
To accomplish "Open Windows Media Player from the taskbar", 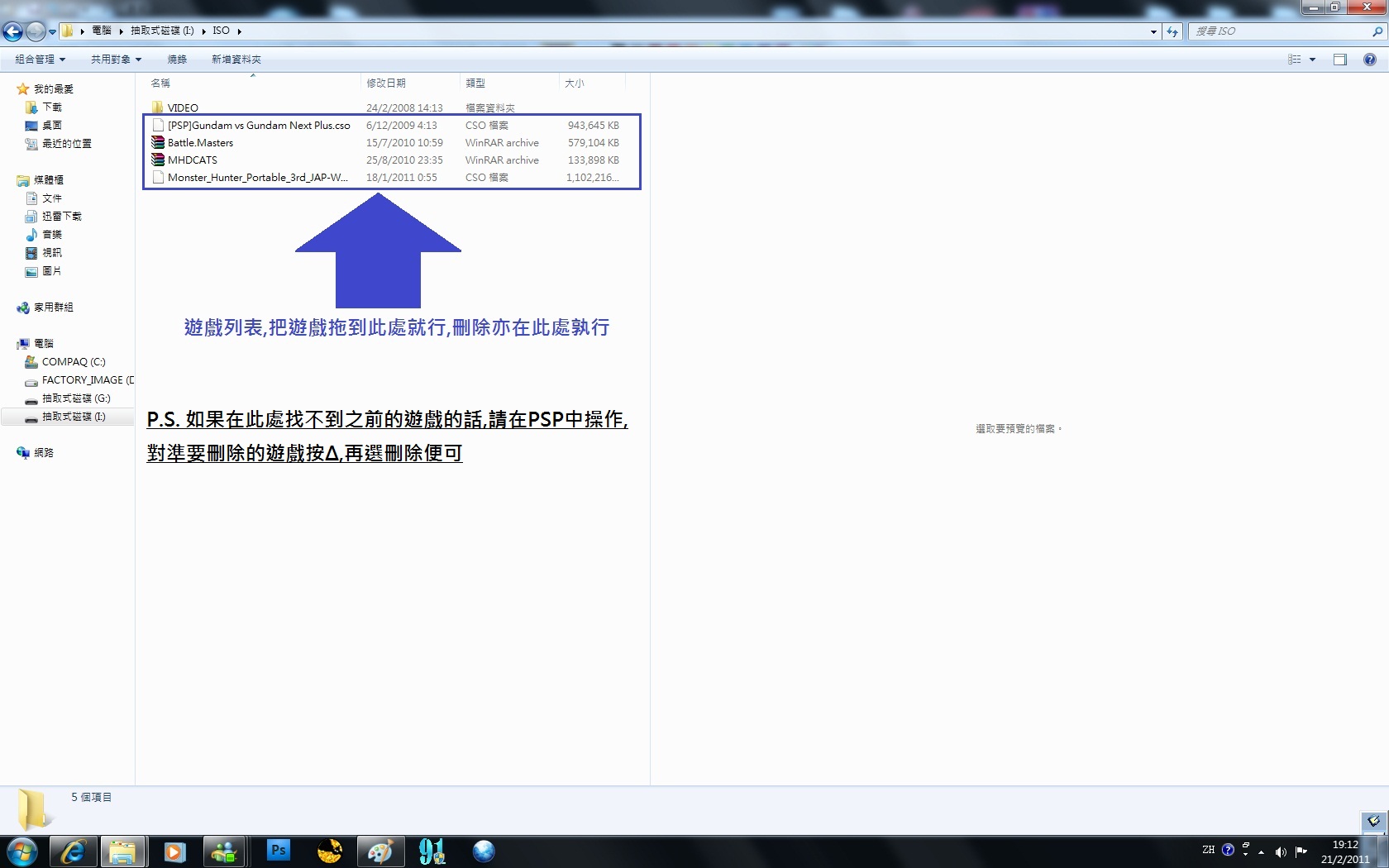I will [174, 851].
